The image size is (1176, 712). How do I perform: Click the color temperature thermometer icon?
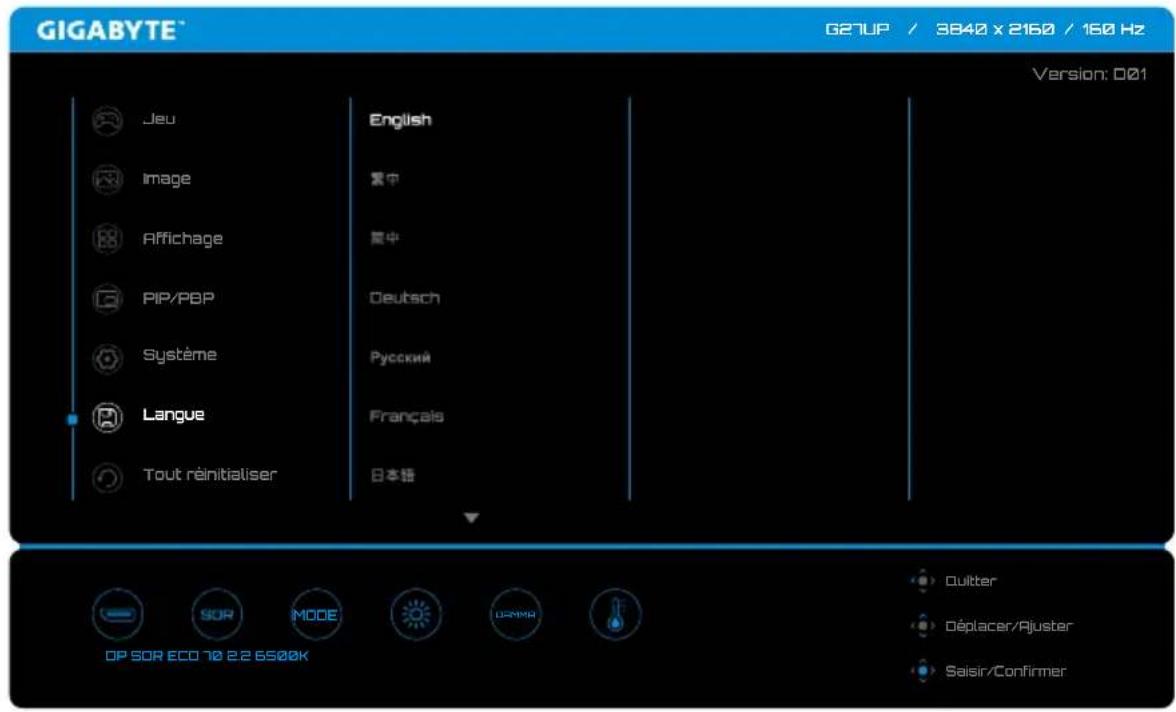(615, 614)
